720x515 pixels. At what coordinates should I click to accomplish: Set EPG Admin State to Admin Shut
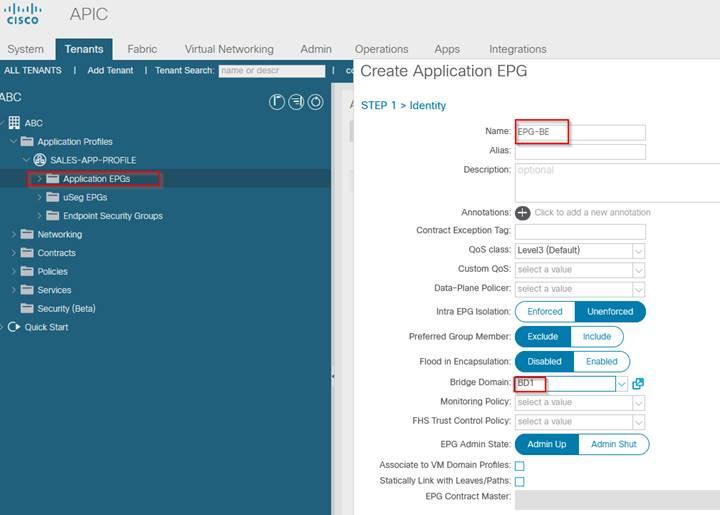tap(614, 444)
